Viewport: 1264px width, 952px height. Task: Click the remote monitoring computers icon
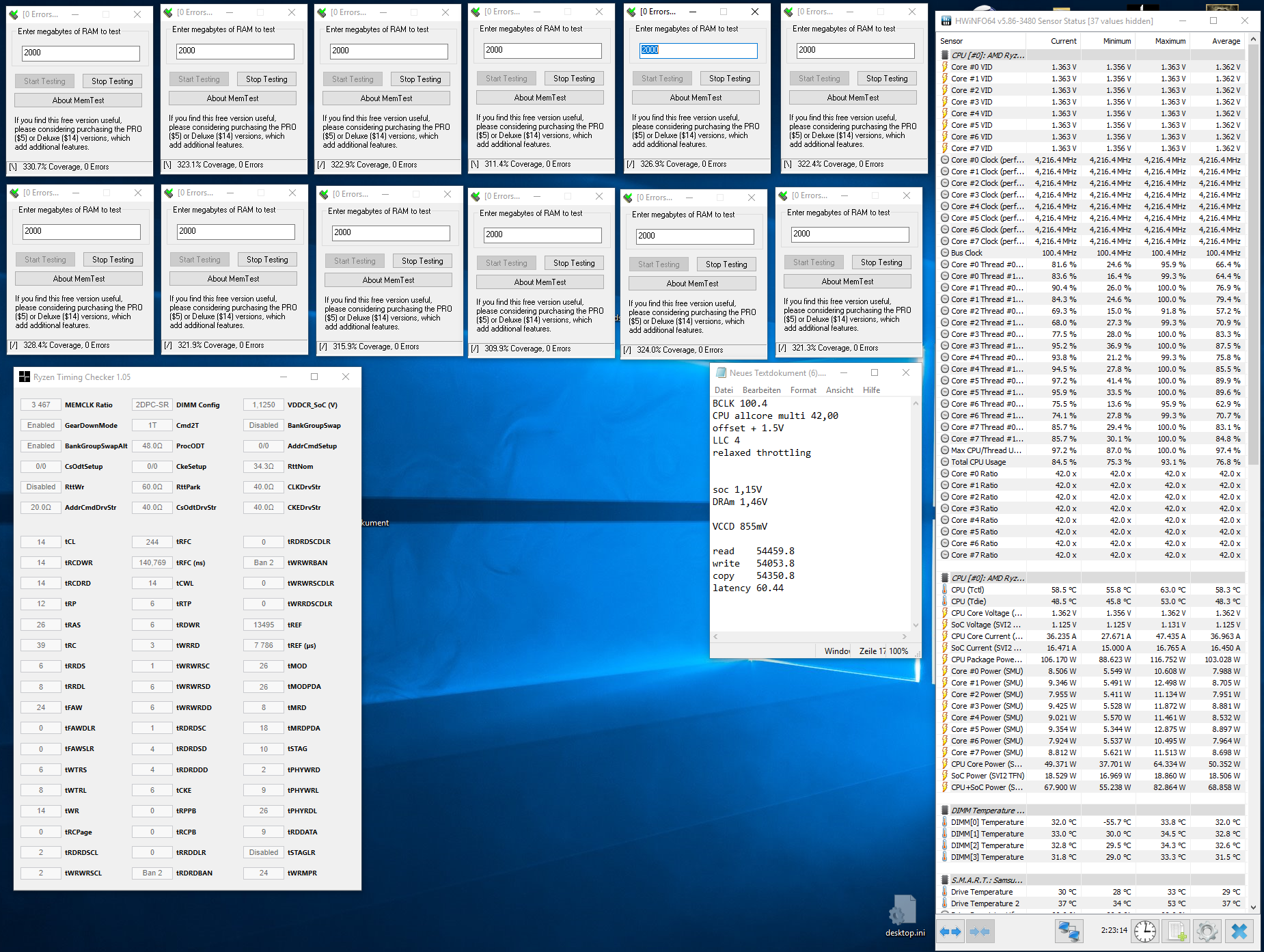click(x=1069, y=931)
